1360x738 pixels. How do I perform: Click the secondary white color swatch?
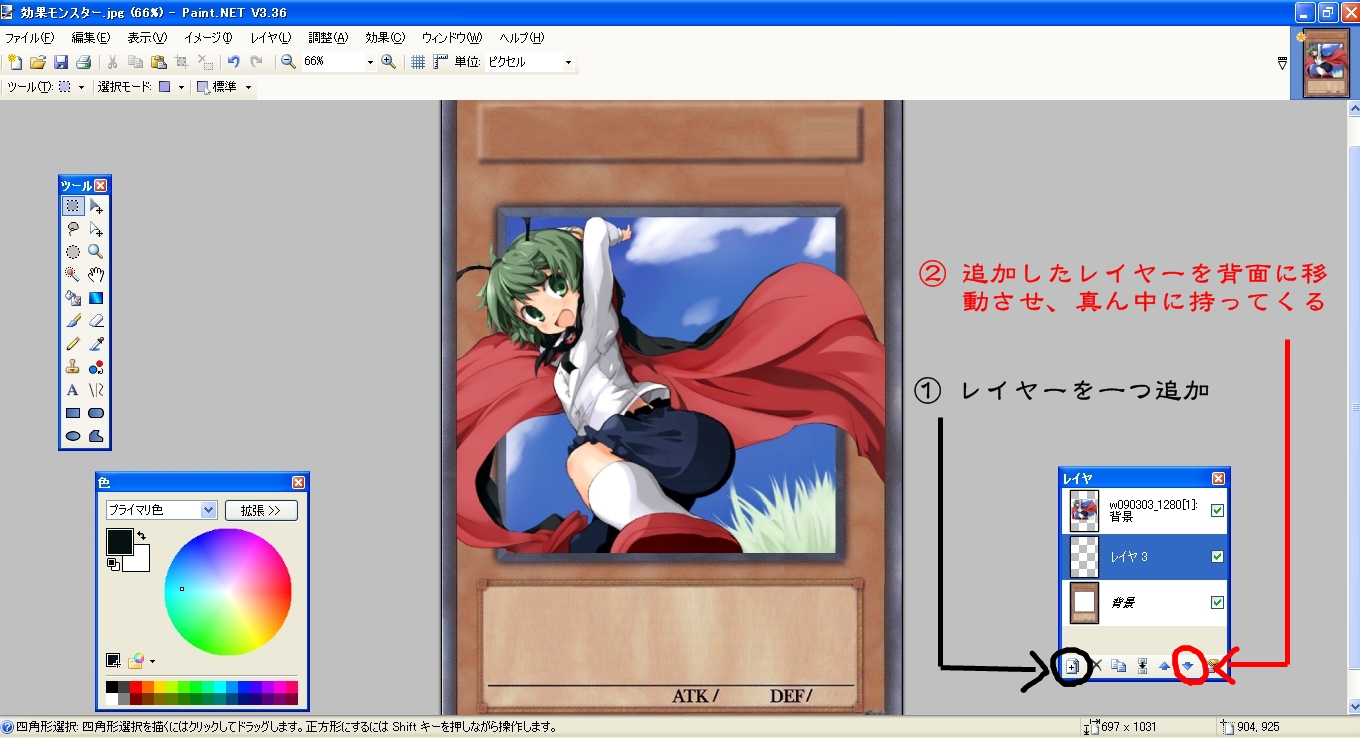point(139,561)
